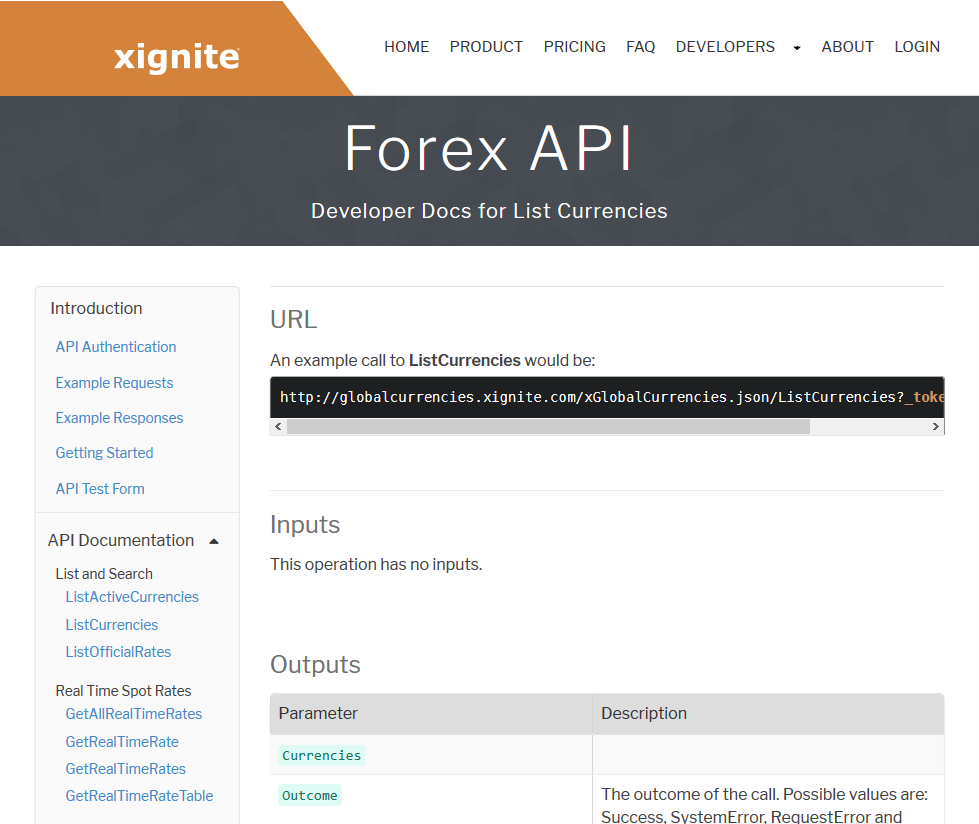Select the GetRealTimeRate link
The height and width of the screenshot is (824, 979).
point(122,742)
